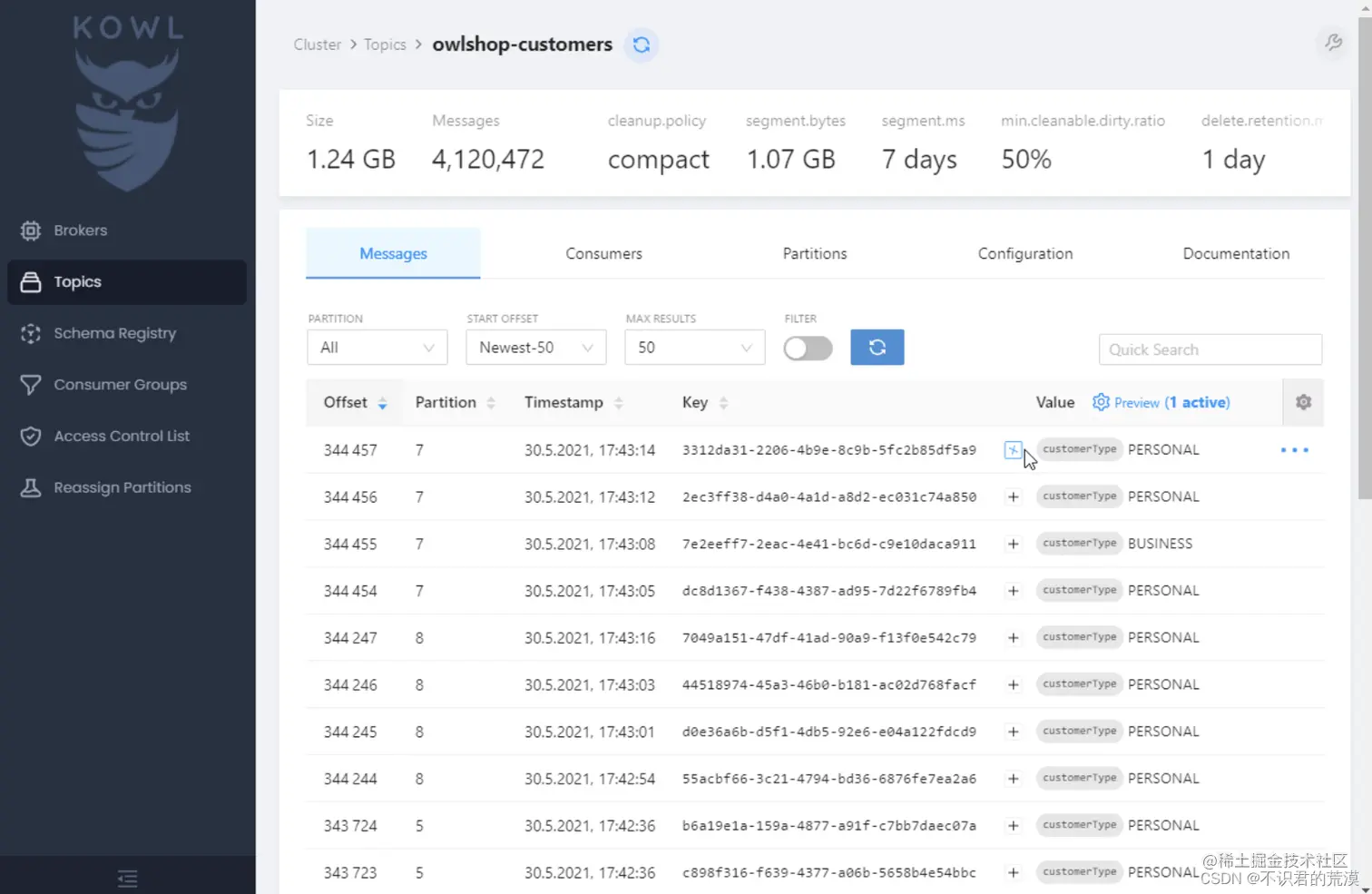Expand message row with offset 344 454
The image size is (1372, 894).
click(x=1014, y=591)
